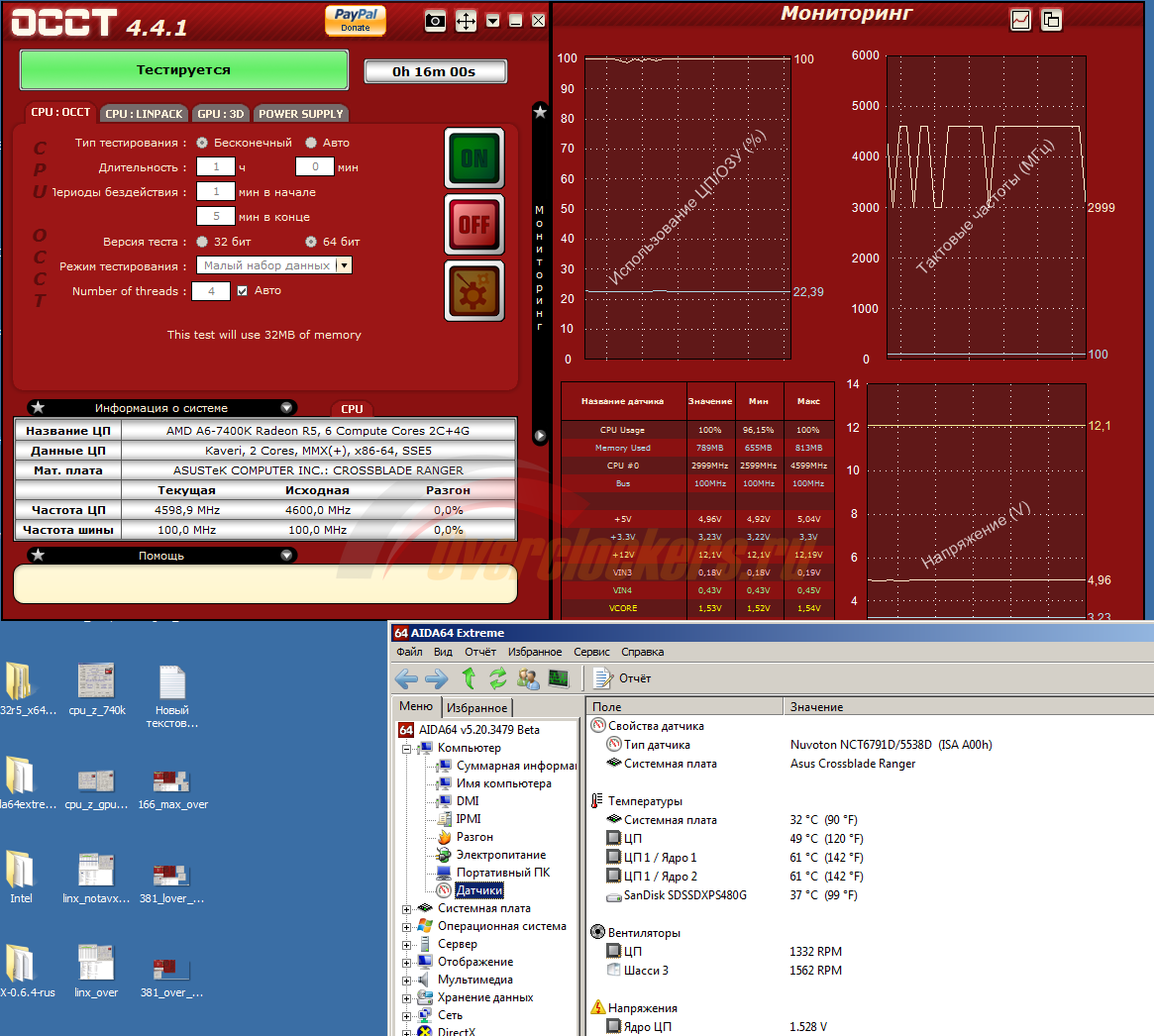Switch to POWER SUPPLY tab

click(301, 113)
